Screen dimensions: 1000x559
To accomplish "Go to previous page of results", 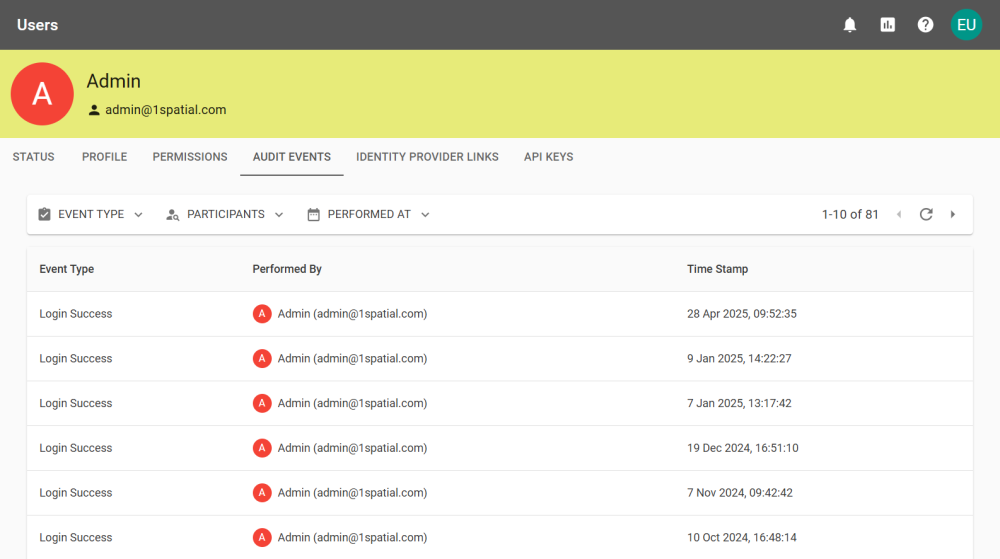I will 899,214.
